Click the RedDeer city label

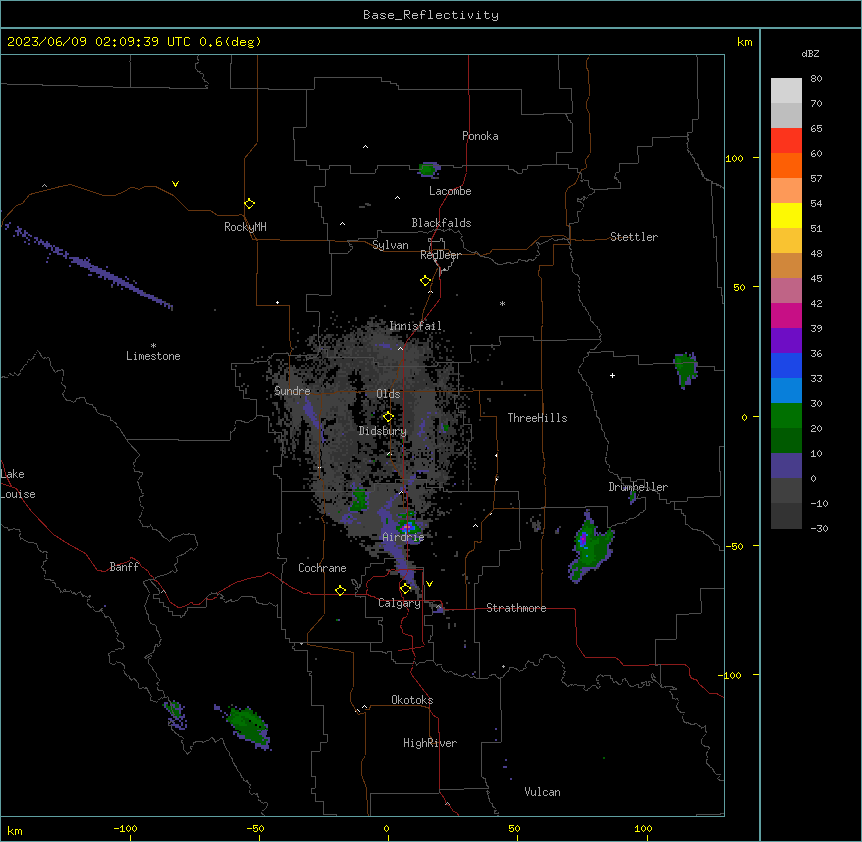click(440, 255)
